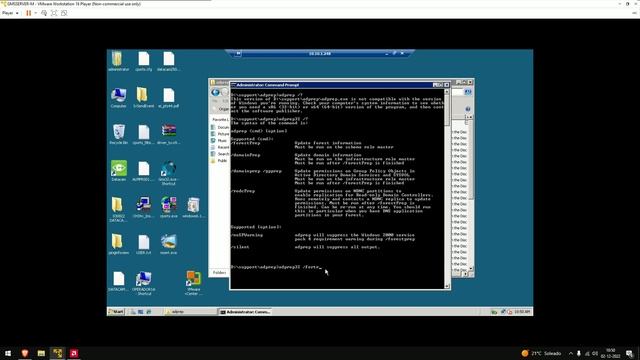Switch to the adprep Explorer taskbar button
Screen dimensions: 640x360
tap(190, 312)
